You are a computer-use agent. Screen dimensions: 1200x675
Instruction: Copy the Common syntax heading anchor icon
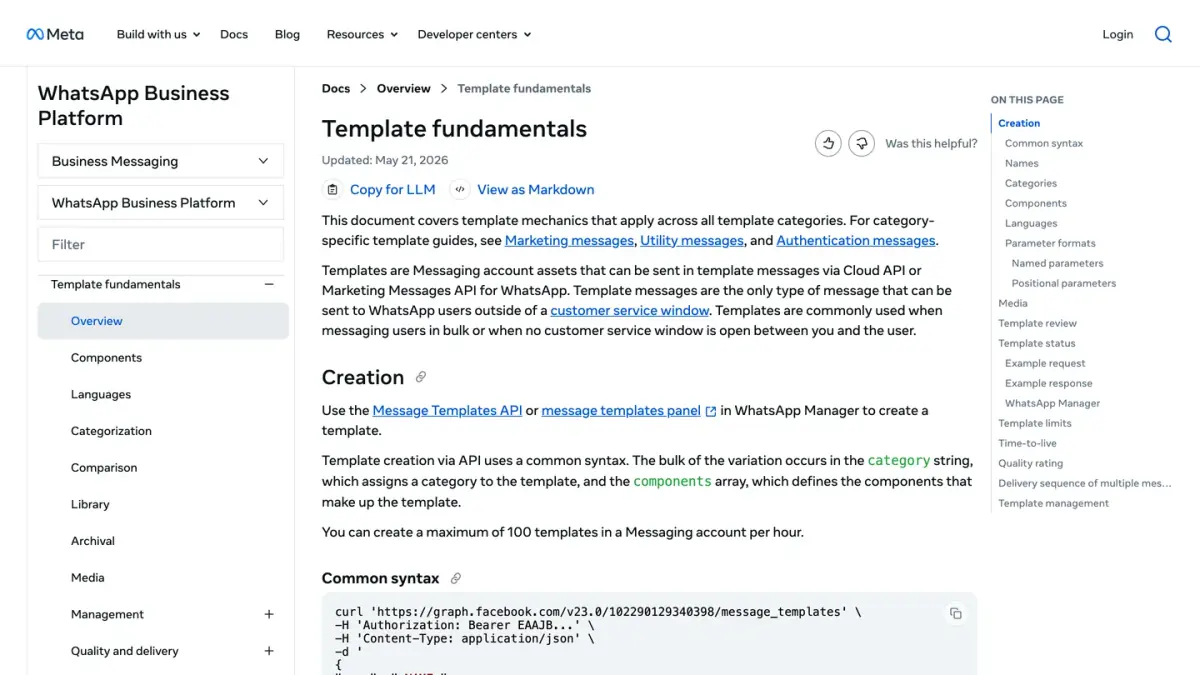click(x=456, y=578)
